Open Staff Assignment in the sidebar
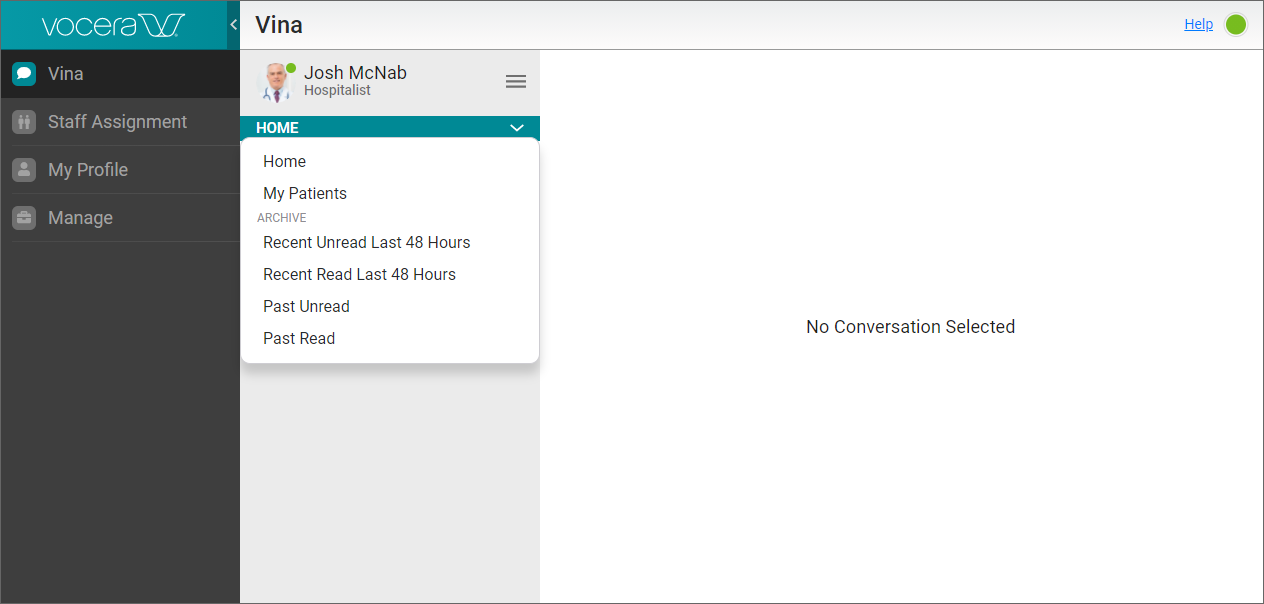This screenshot has height=604, width=1264. point(117,122)
